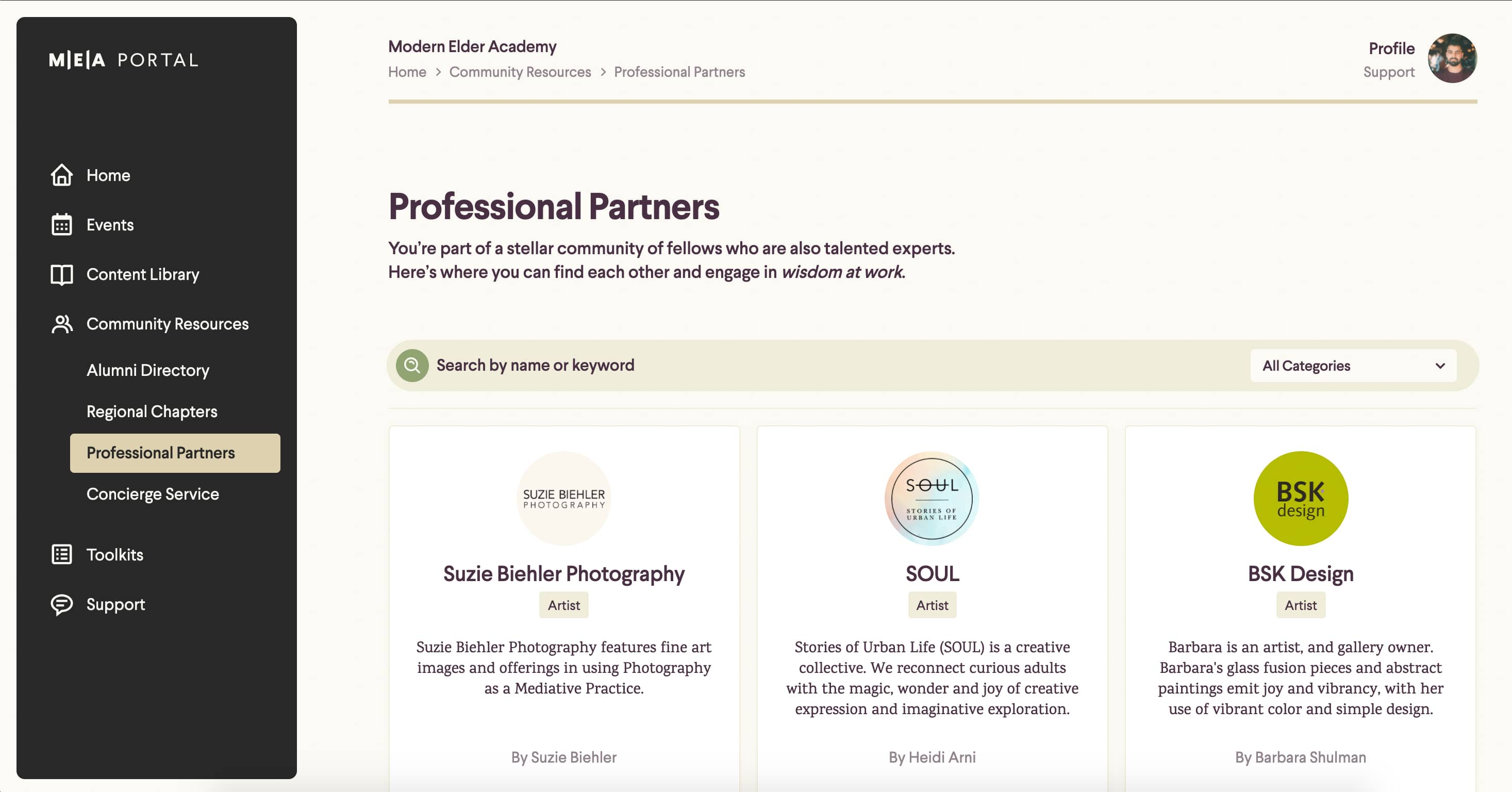Open the All Categories dropdown

pos(1353,366)
